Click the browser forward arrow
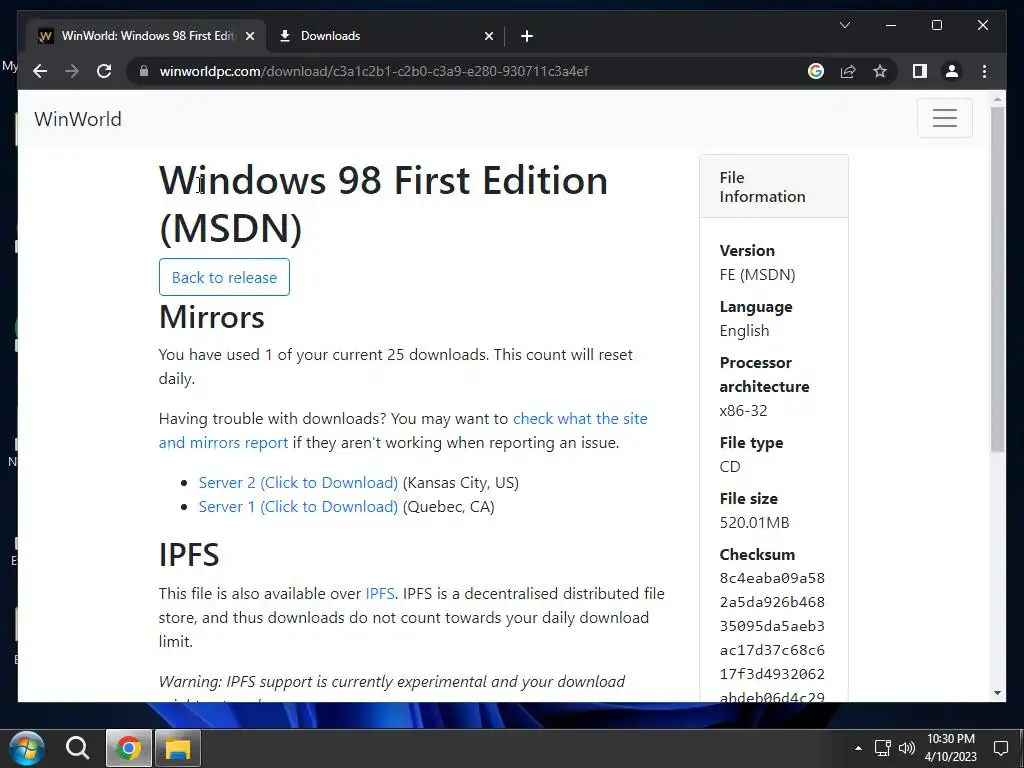Image resolution: width=1024 pixels, height=768 pixels. (72, 71)
